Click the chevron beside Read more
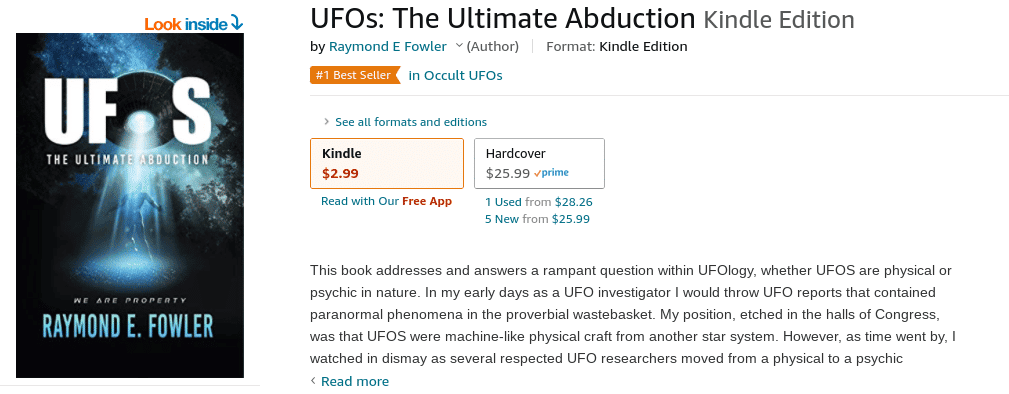This screenshot has width=1009, height=394. tap(313, 381)
